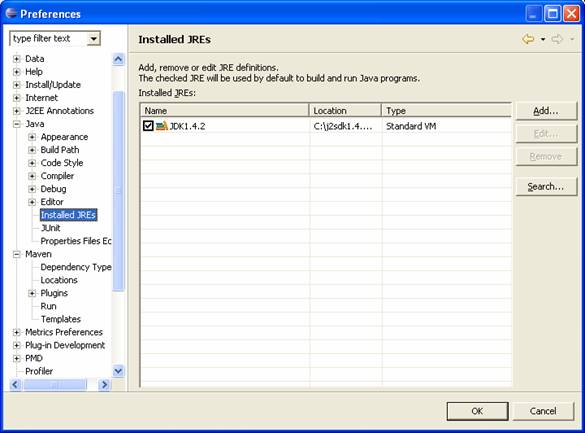The width and height of the screenshot is (585, 433).
Task: Collapse the Java tree node
Action: (17, 124)
